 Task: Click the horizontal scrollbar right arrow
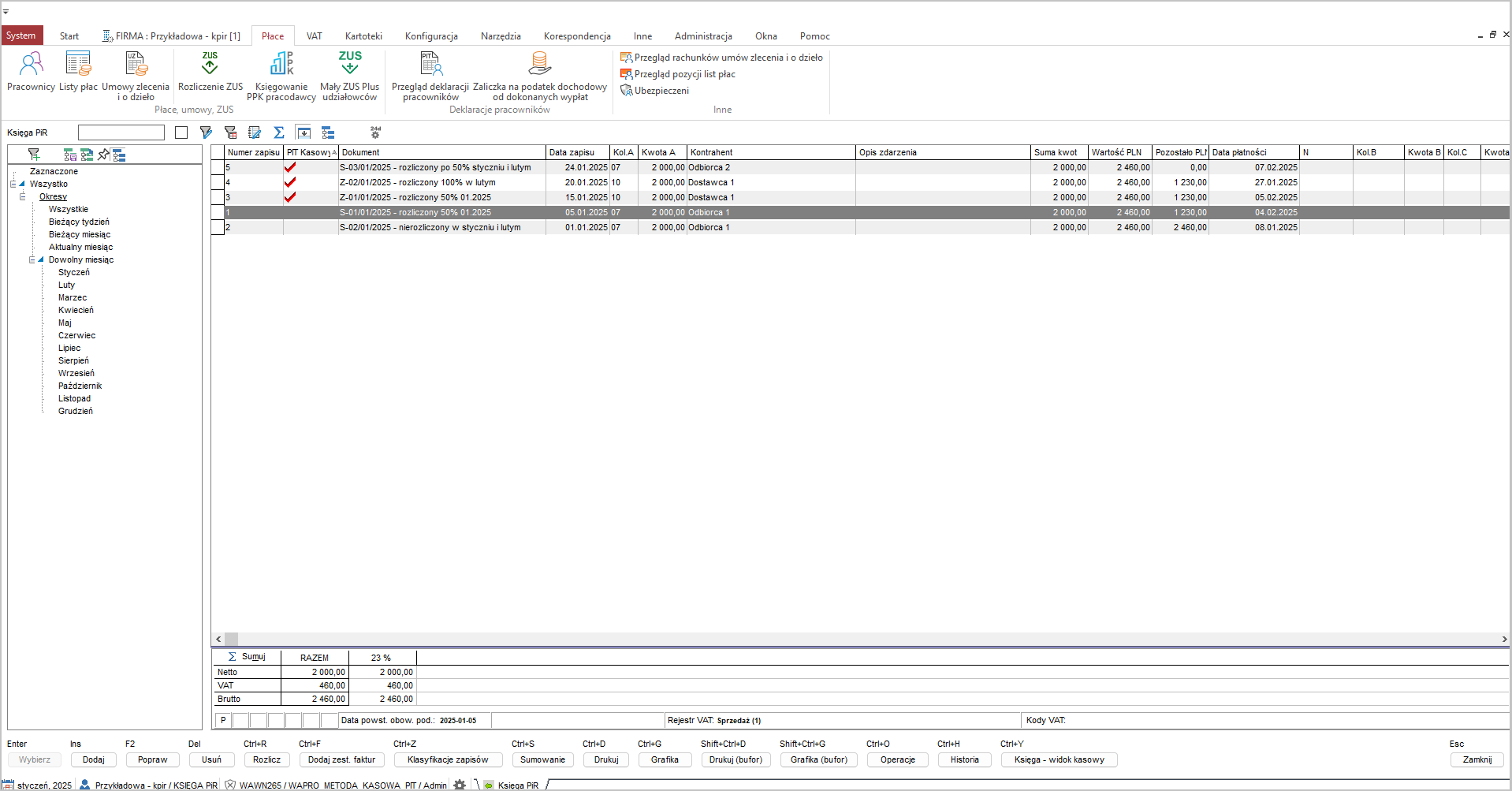1504,640
